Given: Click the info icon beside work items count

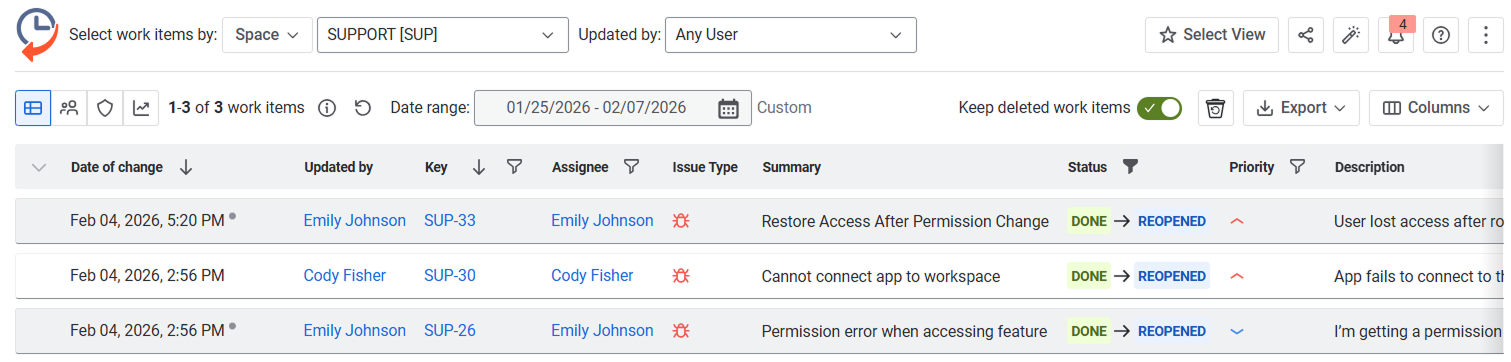Looking at the screenshot, I should [326, 108].
